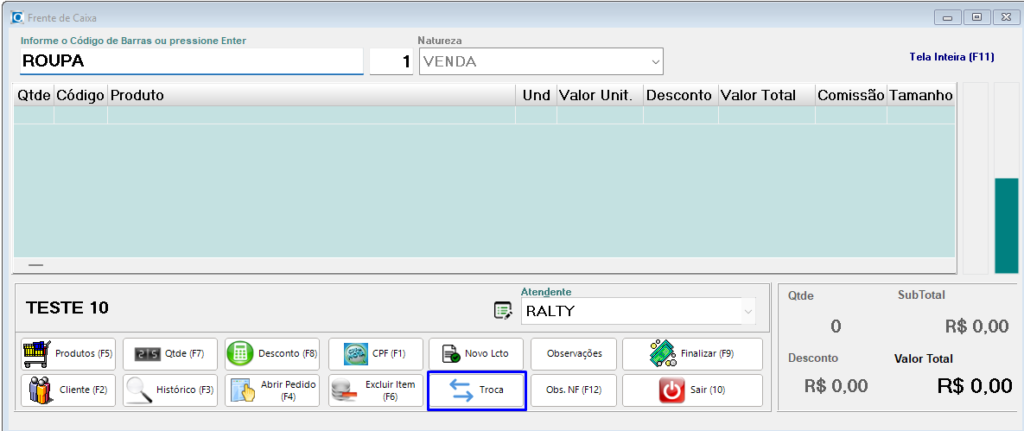Expand the Natureza VENDA dropdown
This screenshot has width=1024, height=431.
[x=655, y=62]
